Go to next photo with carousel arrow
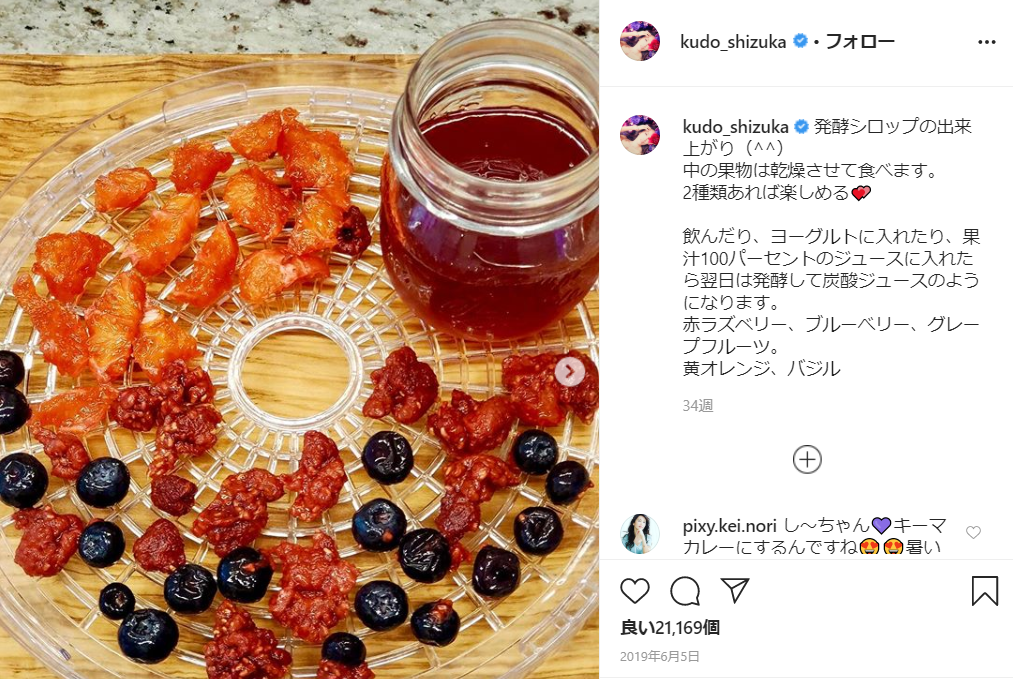 tap(570, 371)
